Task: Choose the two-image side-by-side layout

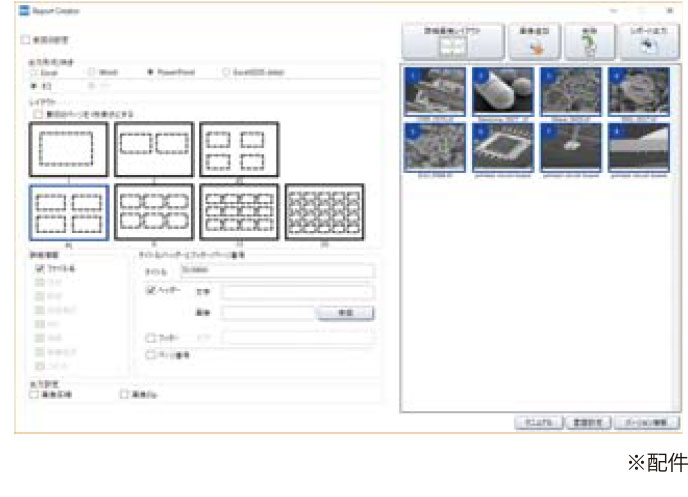Action: [153, 150]
